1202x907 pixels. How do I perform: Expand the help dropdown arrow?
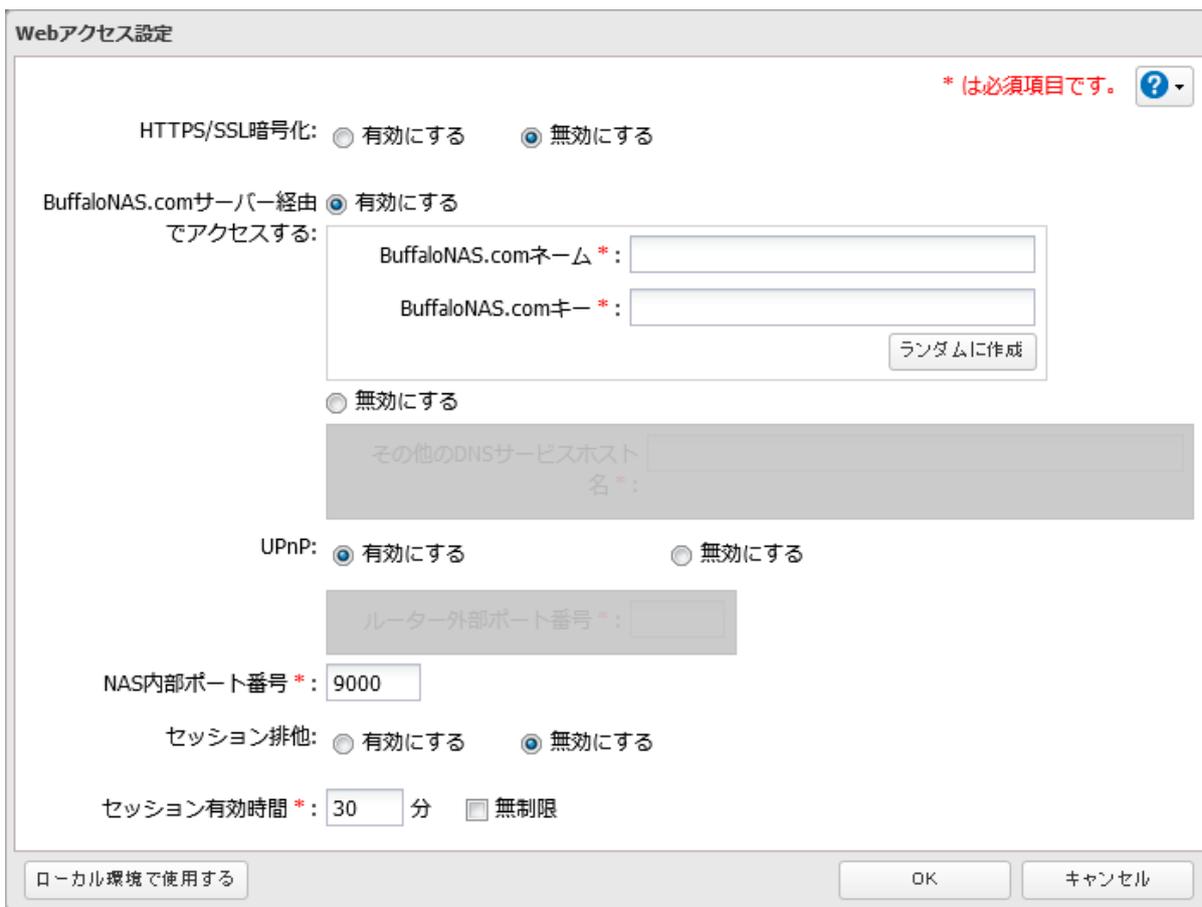pyautogui.click(x=1178, y=89)
